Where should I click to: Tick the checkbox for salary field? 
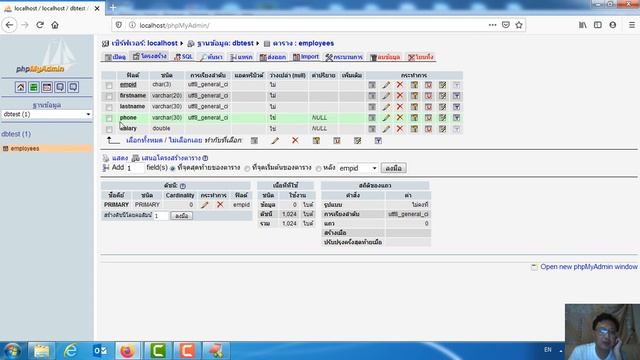tap(109, 129)
